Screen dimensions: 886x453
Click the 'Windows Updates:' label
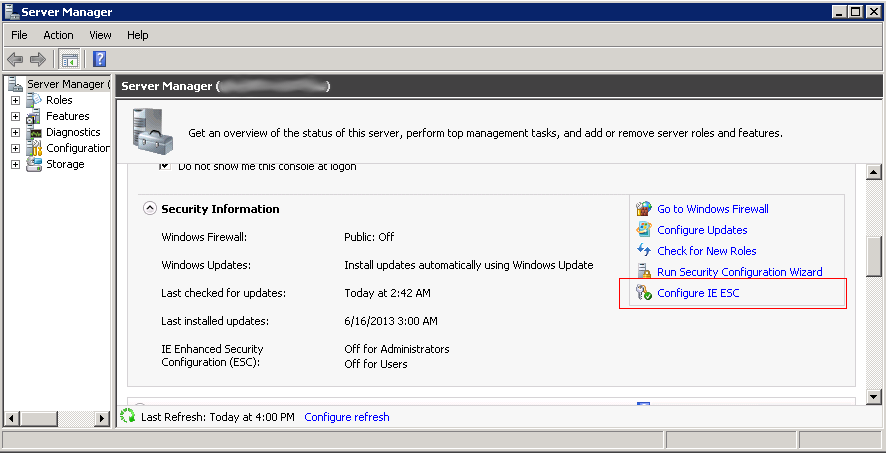(x=206, y=265)
